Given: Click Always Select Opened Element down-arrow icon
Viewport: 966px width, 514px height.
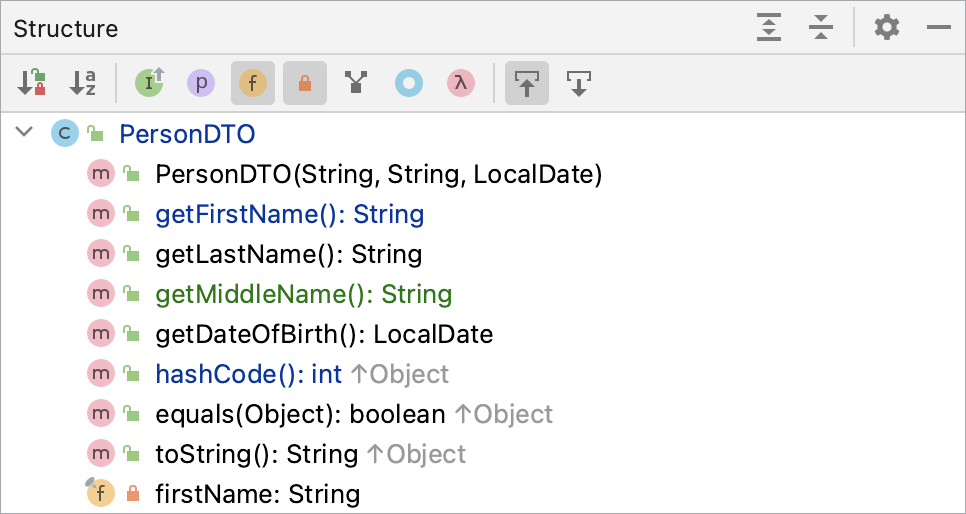Looking at the screenshot, I should point(579,83).
